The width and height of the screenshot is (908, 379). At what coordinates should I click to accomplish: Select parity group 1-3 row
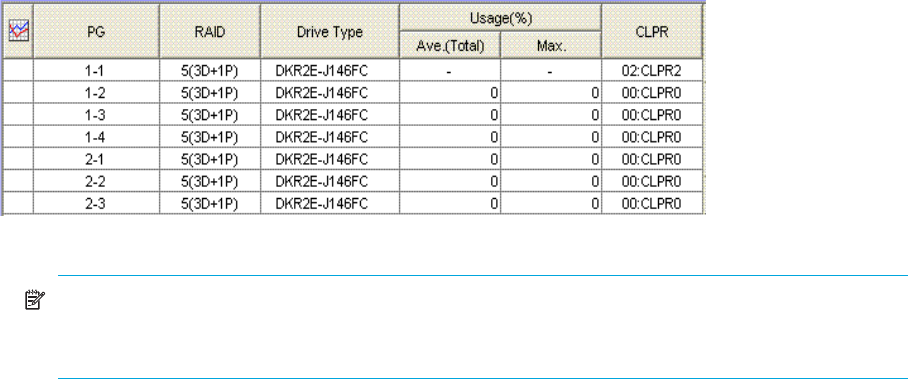(353, 115)
